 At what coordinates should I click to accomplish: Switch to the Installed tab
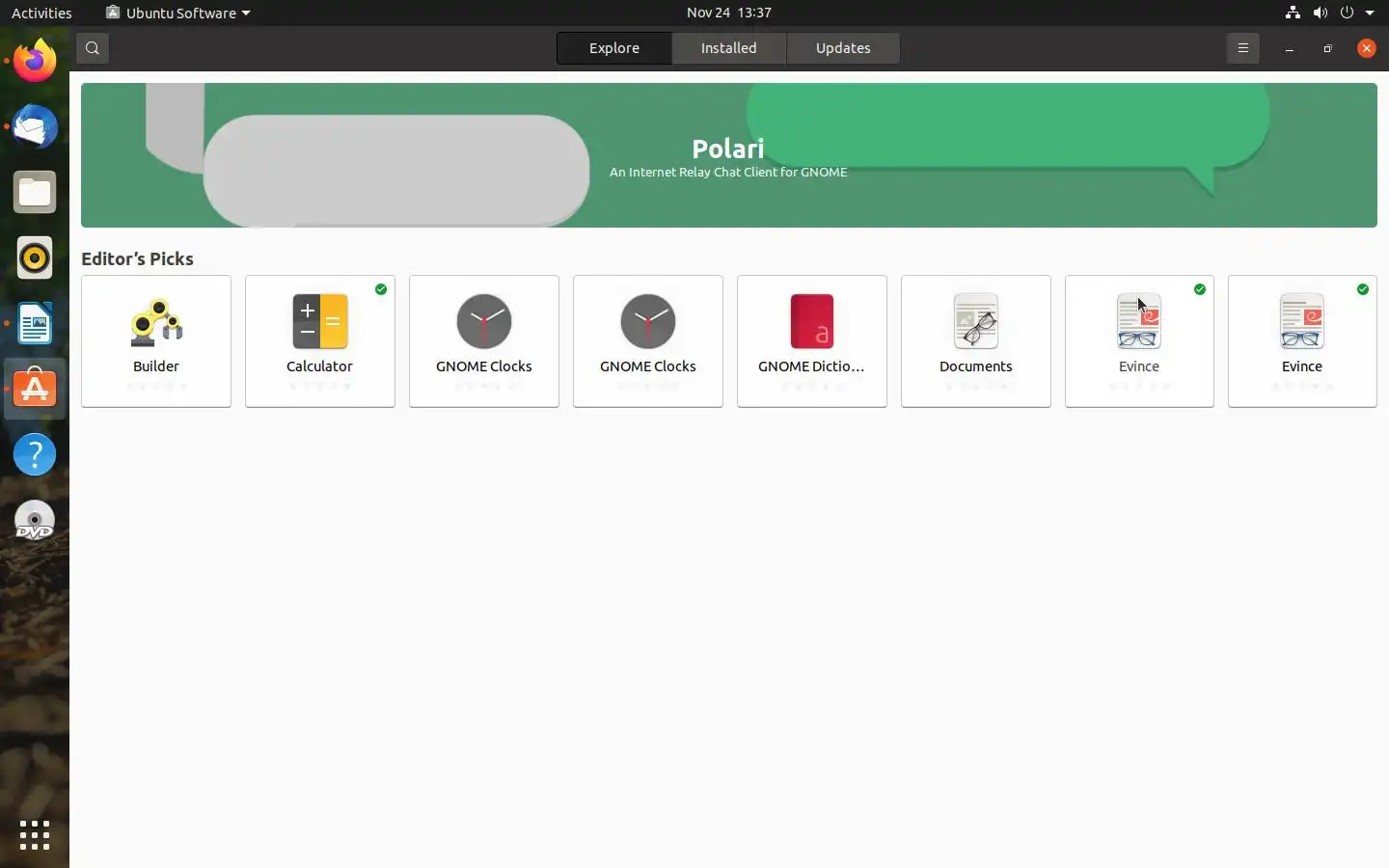729,48
